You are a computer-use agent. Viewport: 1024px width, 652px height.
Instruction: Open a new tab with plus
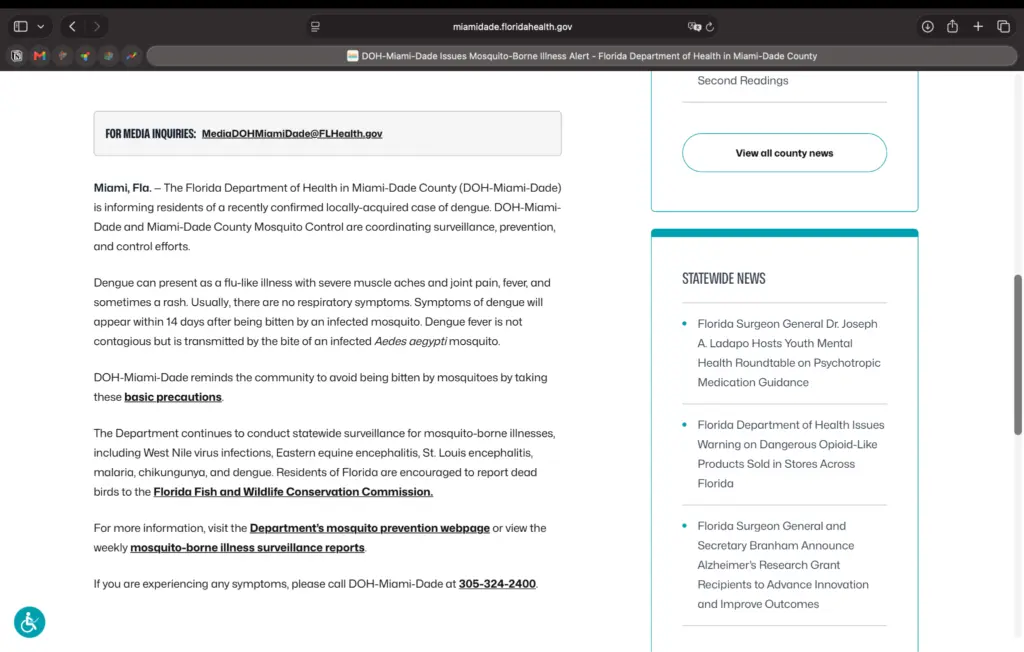click(978, 27)
